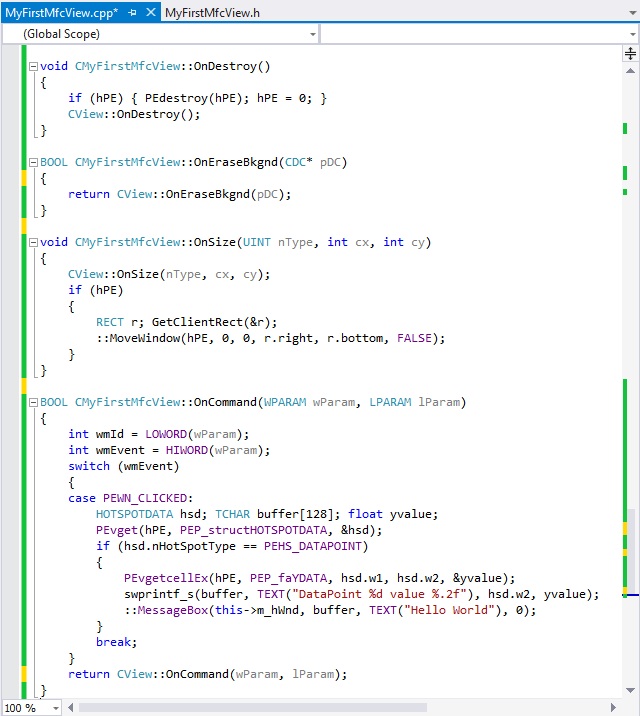The height and width of the screenshot is (716, 640).
Task: Collapse the OnDestroy function block
Action: click(33, 67)
